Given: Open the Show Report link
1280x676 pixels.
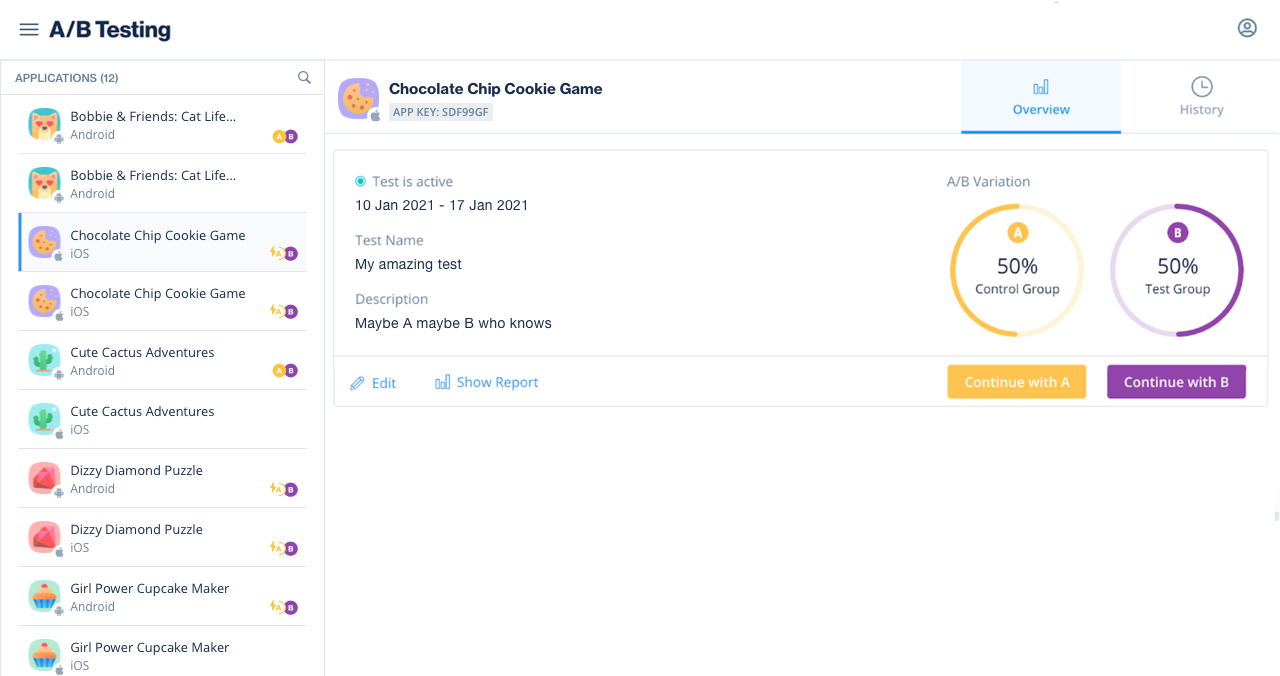Looking at the screenshot, I should click(x=497, y=382).
